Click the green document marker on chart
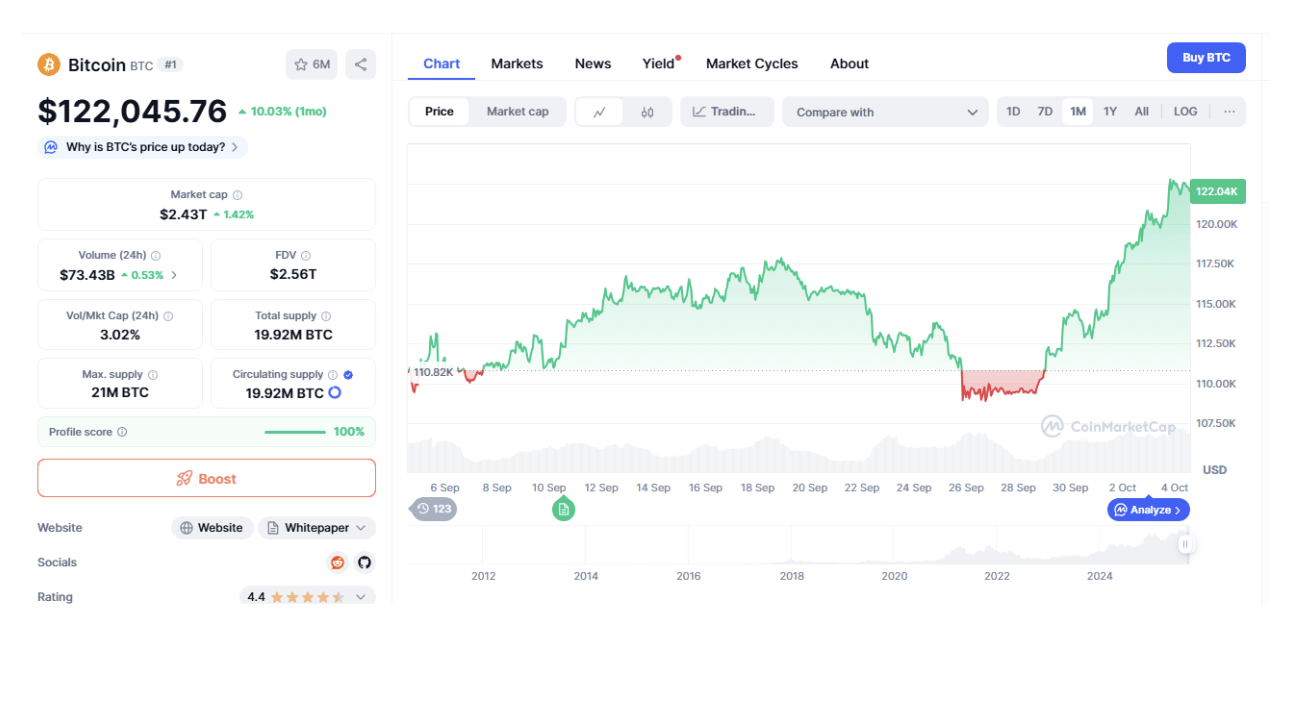1302x722 pixels. tap(563, 509)
